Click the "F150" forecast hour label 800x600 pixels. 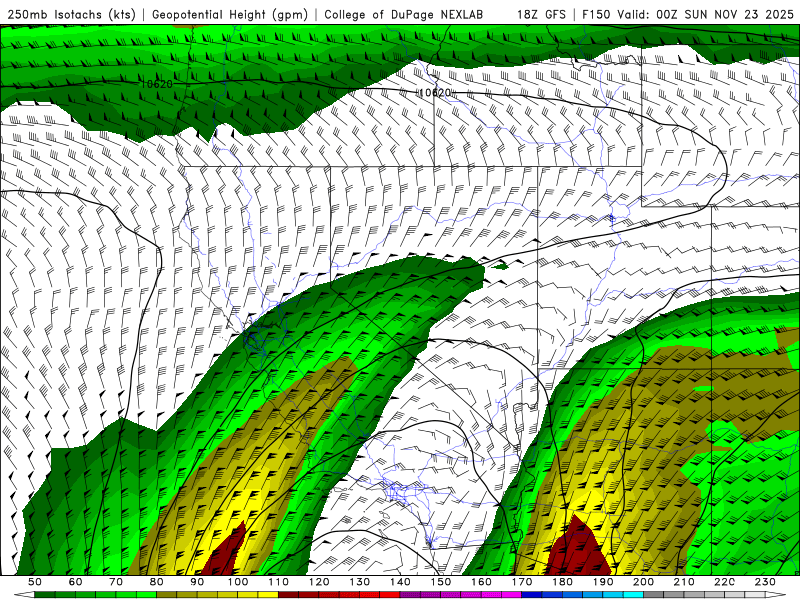[x=596, y=14]
